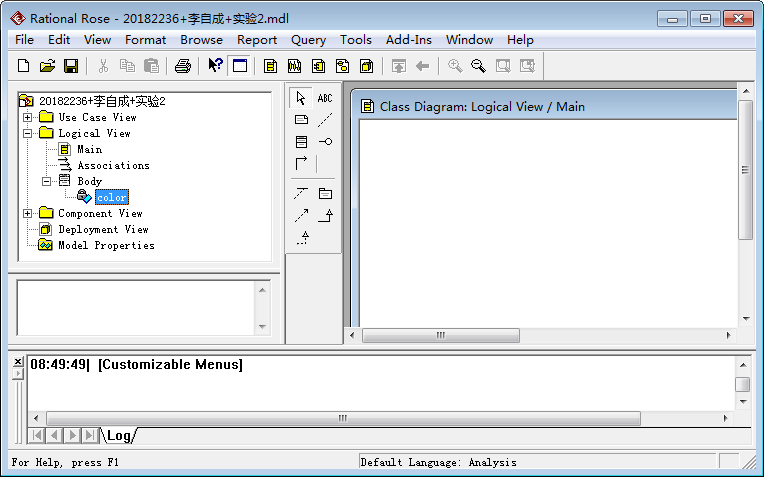Click the log pane horizontal scrollbar thumb

tap(343, 418)
